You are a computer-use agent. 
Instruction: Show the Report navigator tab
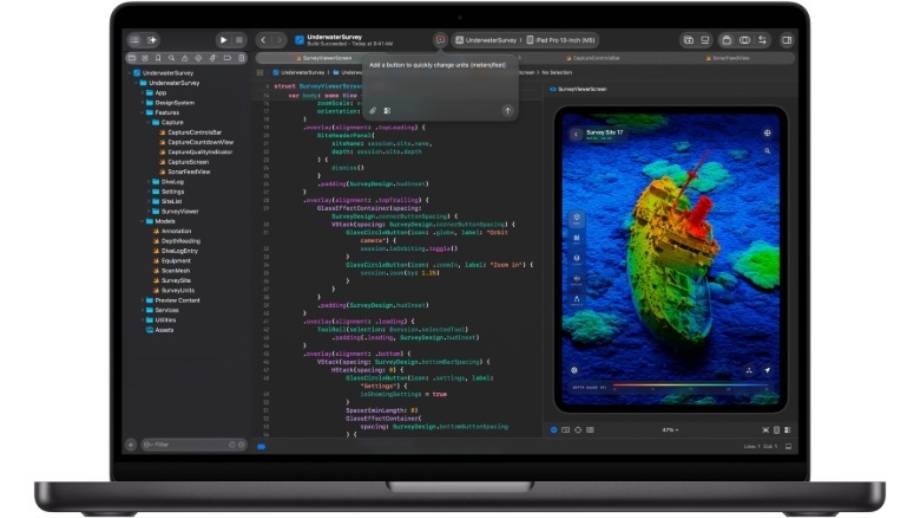pos(241,58)
